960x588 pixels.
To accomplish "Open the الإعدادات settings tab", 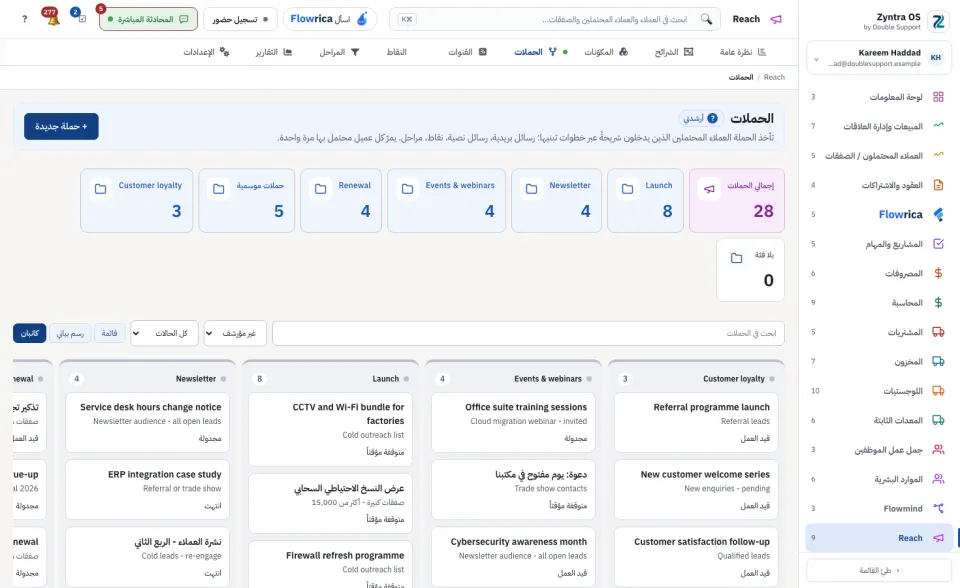I will pos(206,52).
